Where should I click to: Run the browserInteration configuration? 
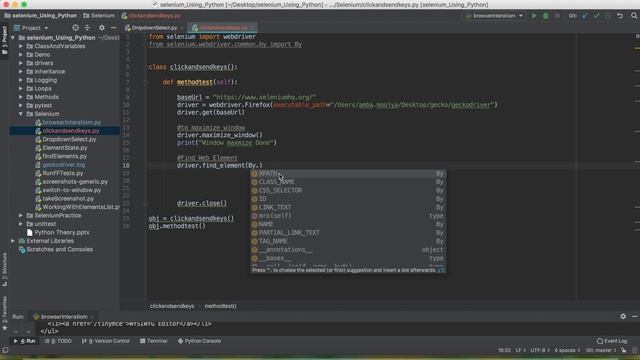point(534,16)
